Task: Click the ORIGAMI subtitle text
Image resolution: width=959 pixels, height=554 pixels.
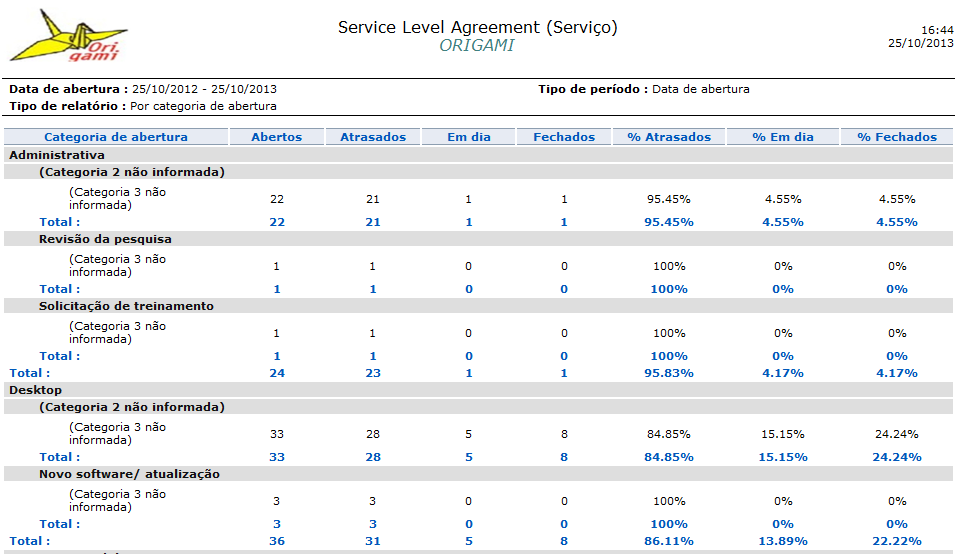Action: click(477, 46)
